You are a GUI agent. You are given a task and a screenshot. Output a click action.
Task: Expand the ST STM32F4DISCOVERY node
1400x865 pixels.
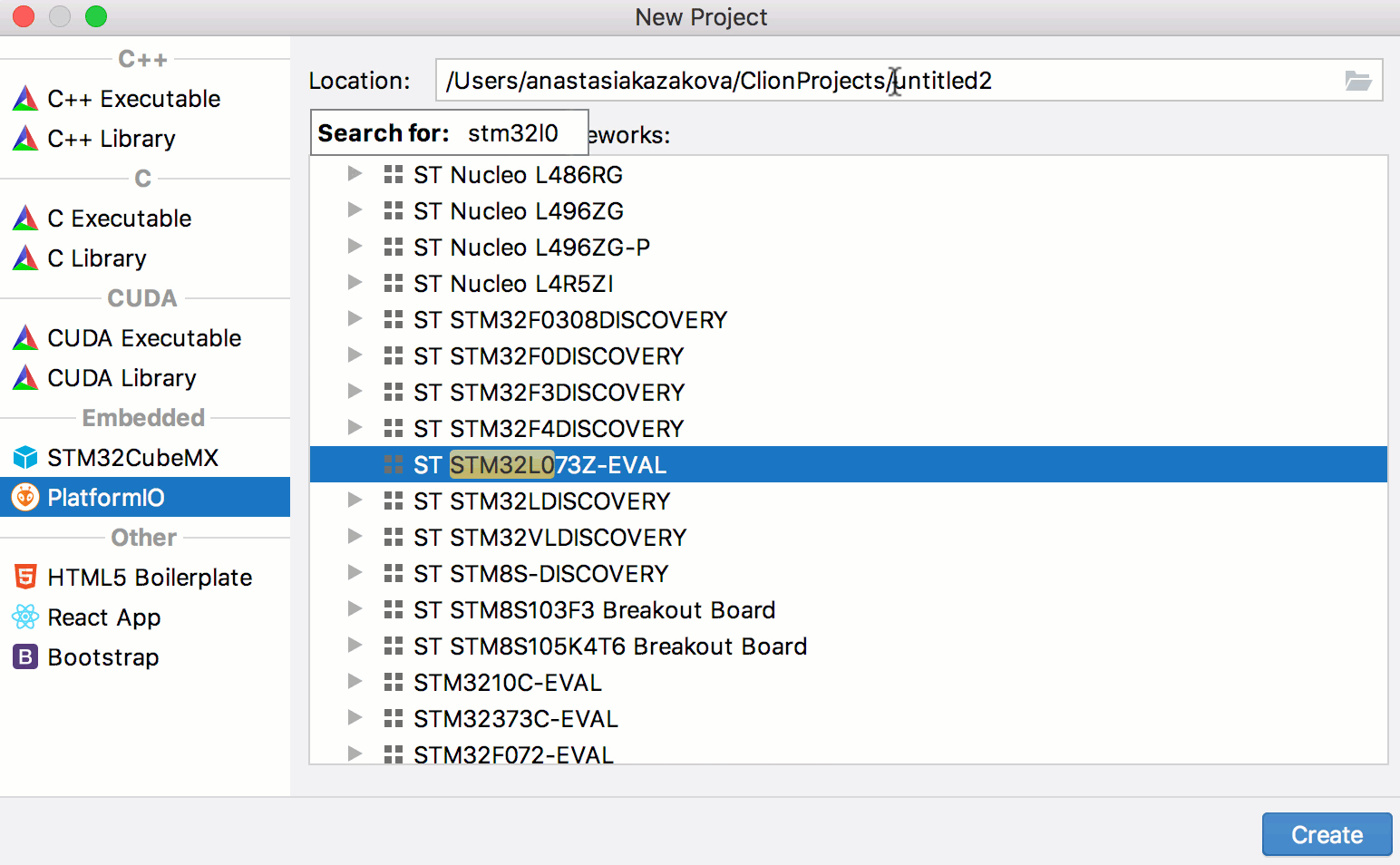coord(355,427)
